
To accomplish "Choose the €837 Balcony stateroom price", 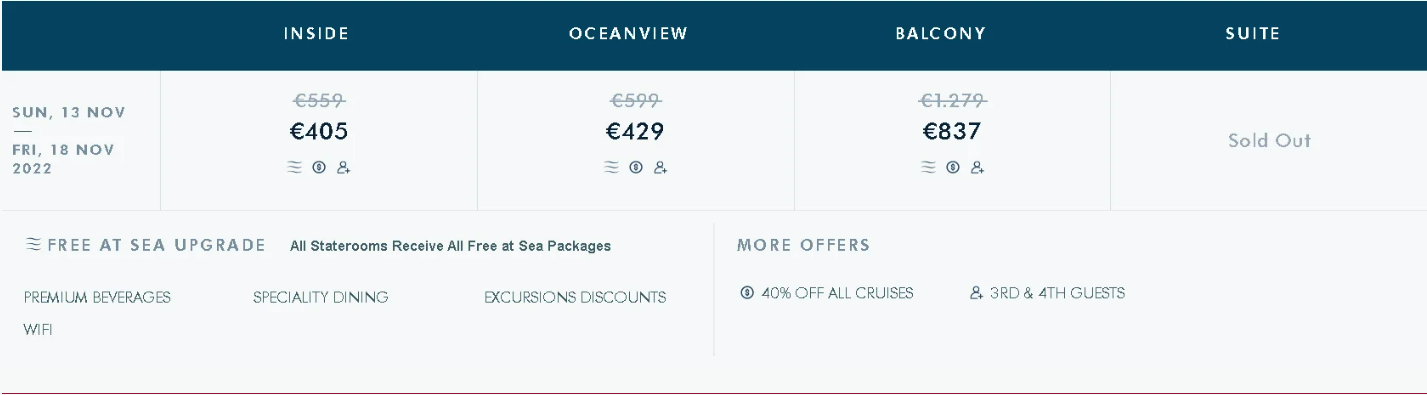I will click(952, 131).
